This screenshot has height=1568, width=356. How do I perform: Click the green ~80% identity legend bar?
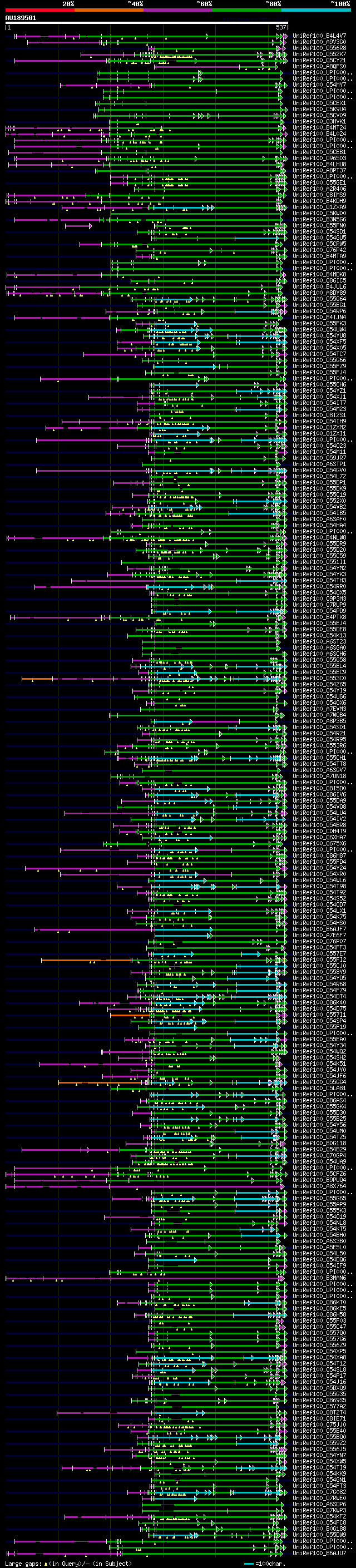pyautogui.click(x=247, y=10)
